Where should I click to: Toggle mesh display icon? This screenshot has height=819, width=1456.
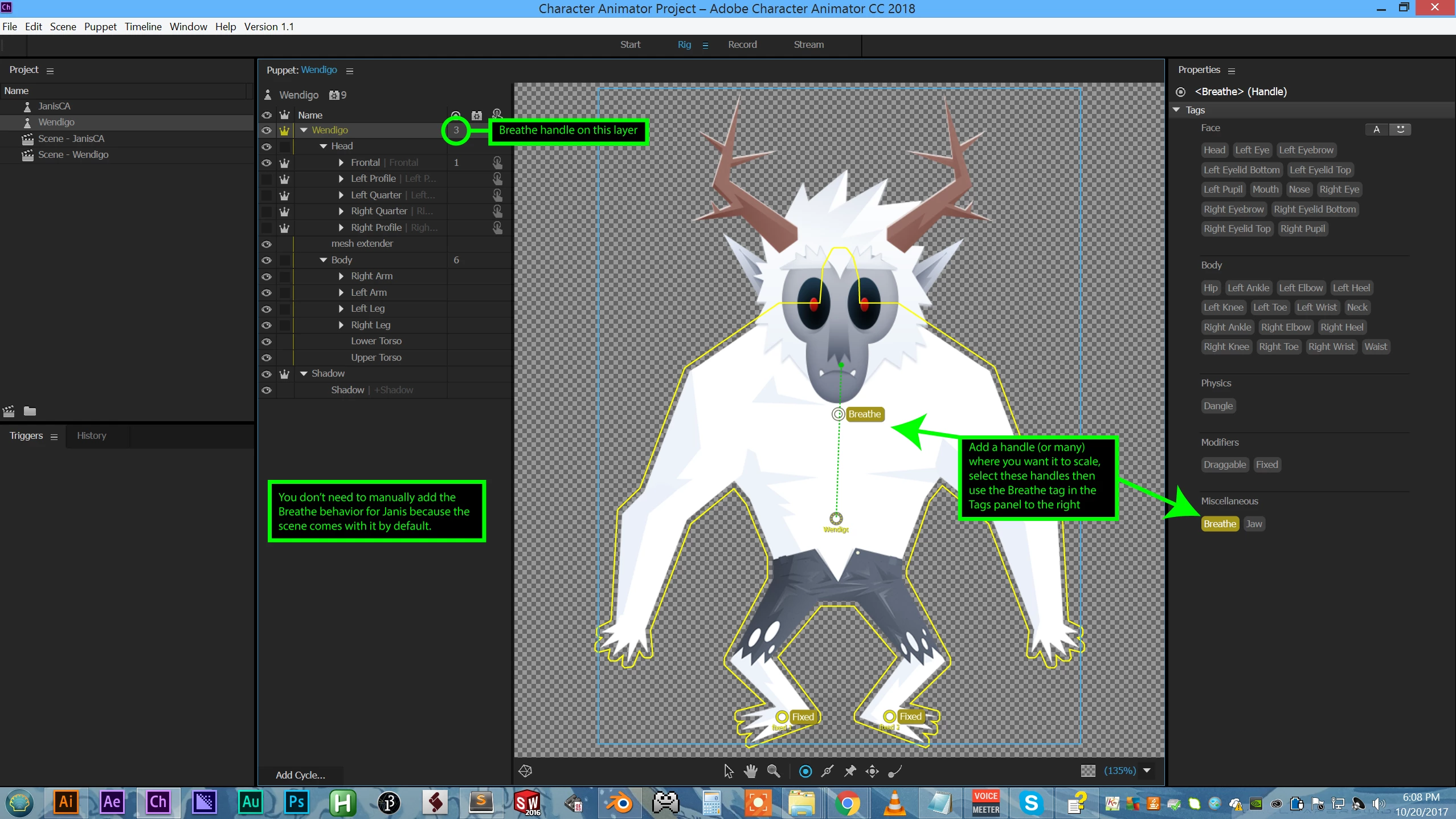pos(525,771)
